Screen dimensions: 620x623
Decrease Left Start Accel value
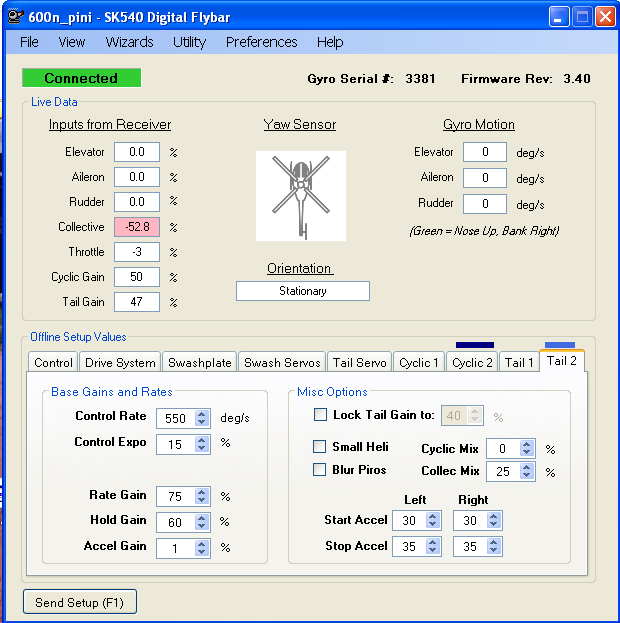pyautogui.click(x=433, y=524)
